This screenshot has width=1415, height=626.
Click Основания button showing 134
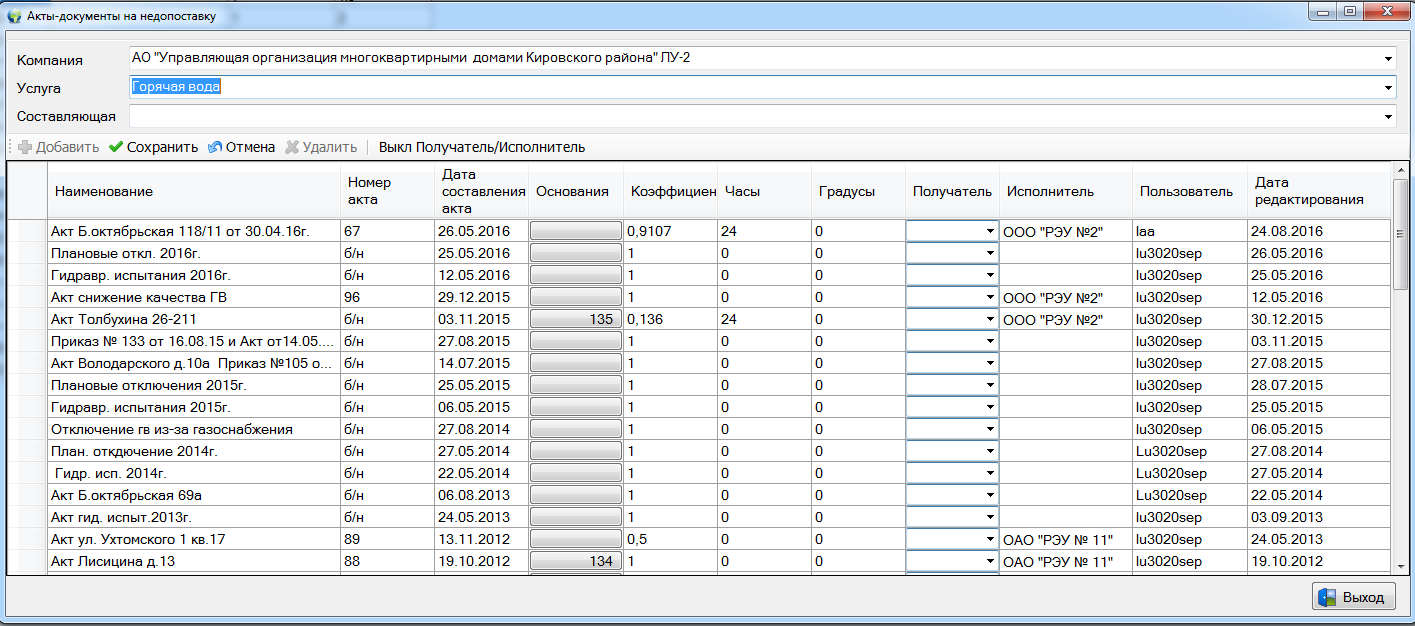point(575,561)
